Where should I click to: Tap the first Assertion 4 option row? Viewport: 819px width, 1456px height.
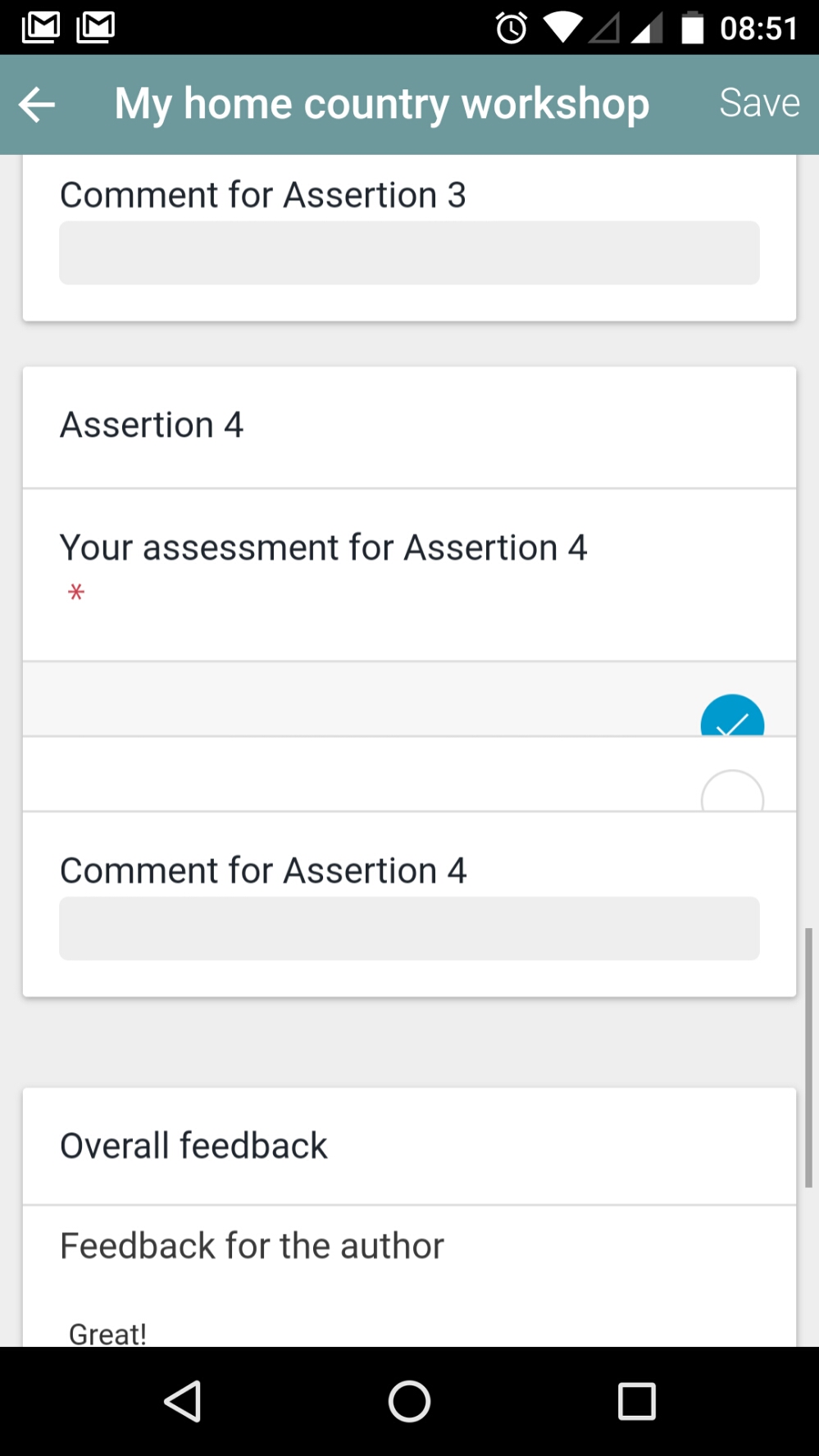point(409,699)
